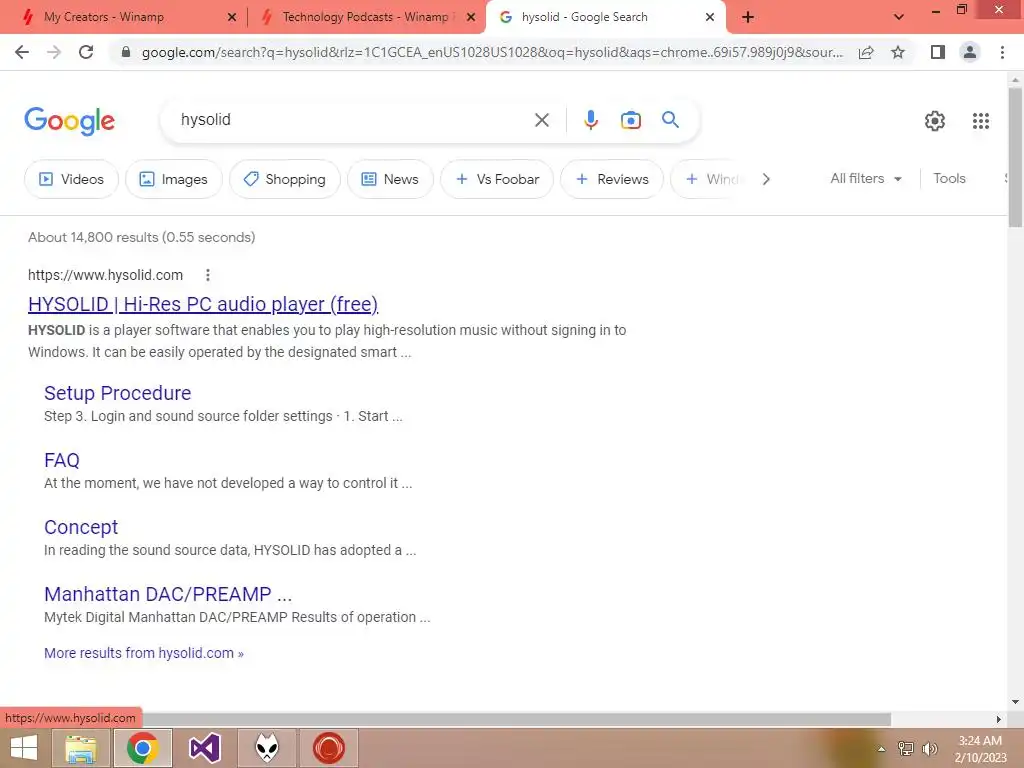Filter results by Shopping
Screen dimensions: 1024x768
[285, 179]
